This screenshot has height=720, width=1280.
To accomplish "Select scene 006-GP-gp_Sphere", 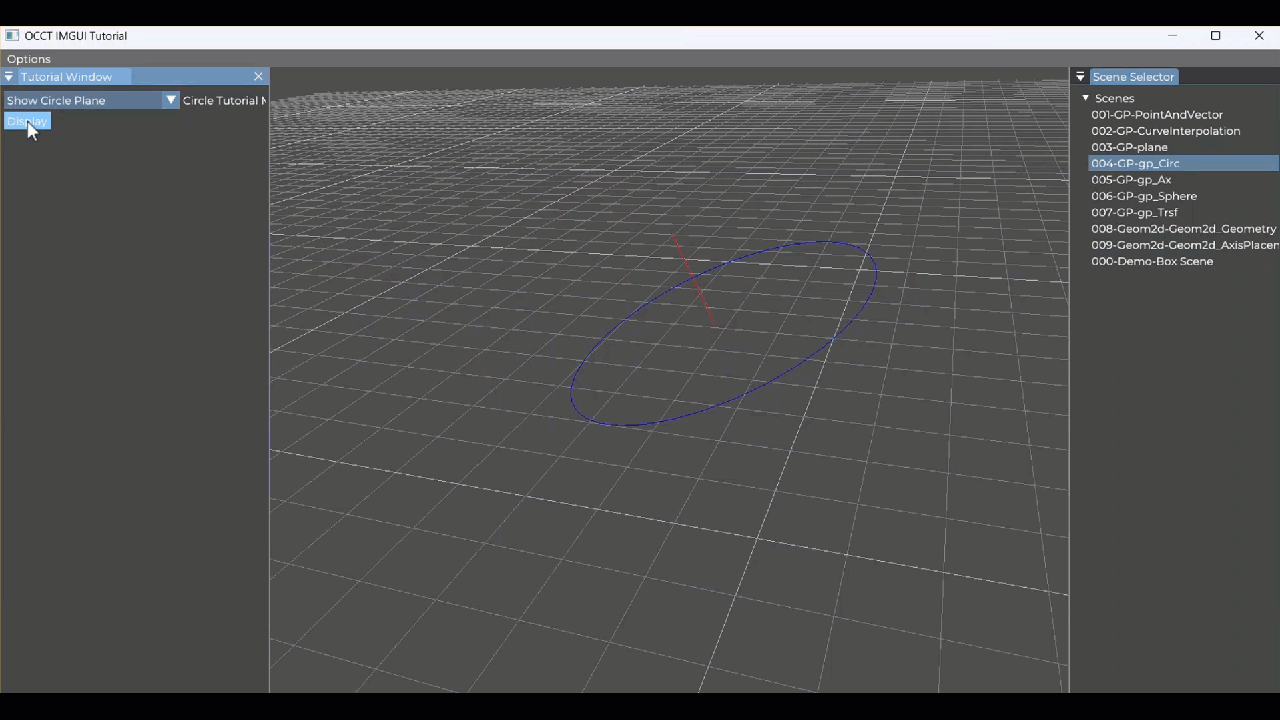I will 1183,196.
